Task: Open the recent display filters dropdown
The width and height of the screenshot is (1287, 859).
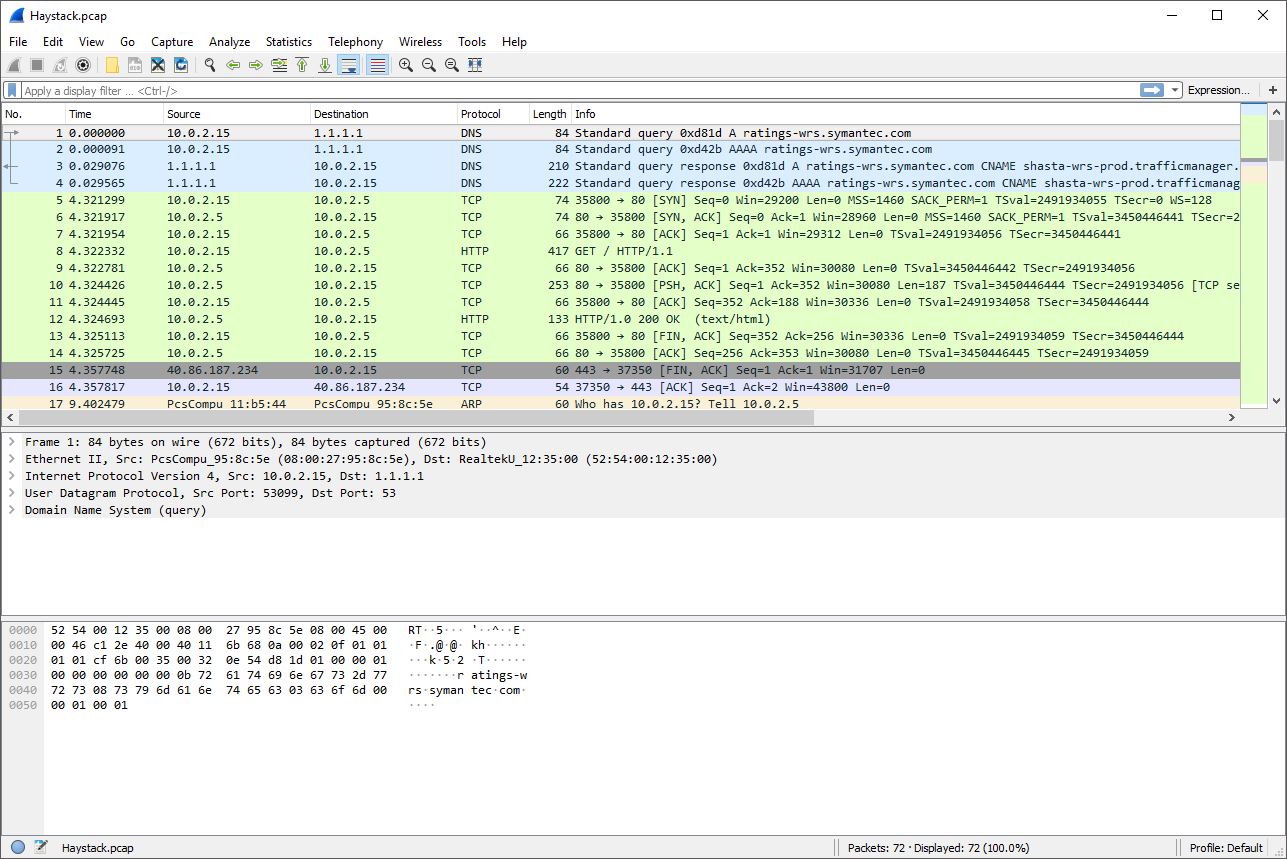Action: tap(1176, 90)
